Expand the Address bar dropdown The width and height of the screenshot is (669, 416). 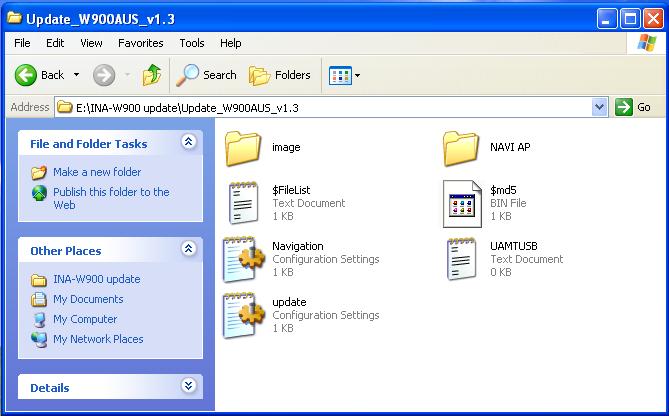[599, 107]
